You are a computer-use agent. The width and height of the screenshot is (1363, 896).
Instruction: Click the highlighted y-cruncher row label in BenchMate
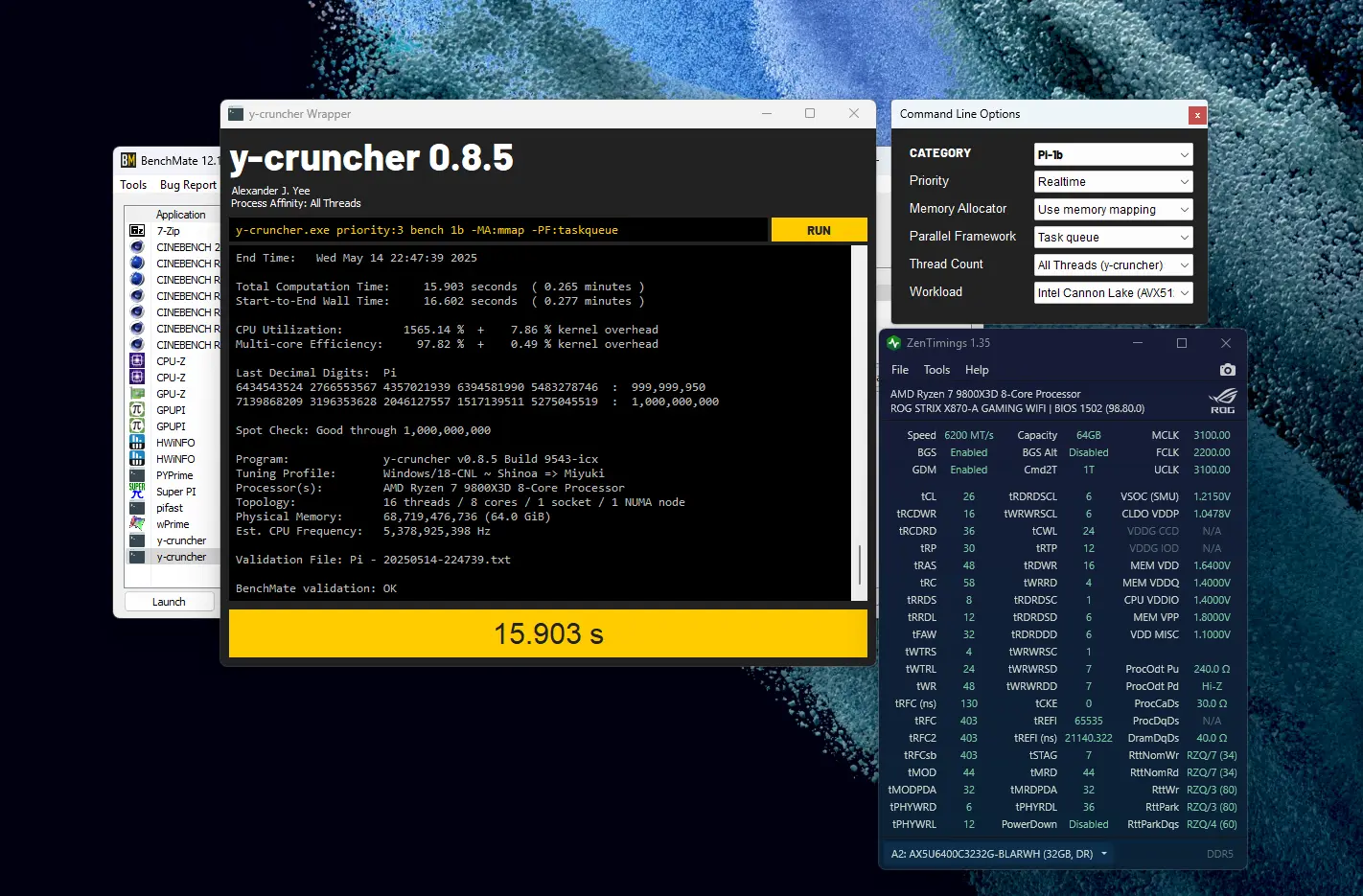pos(181,557)
